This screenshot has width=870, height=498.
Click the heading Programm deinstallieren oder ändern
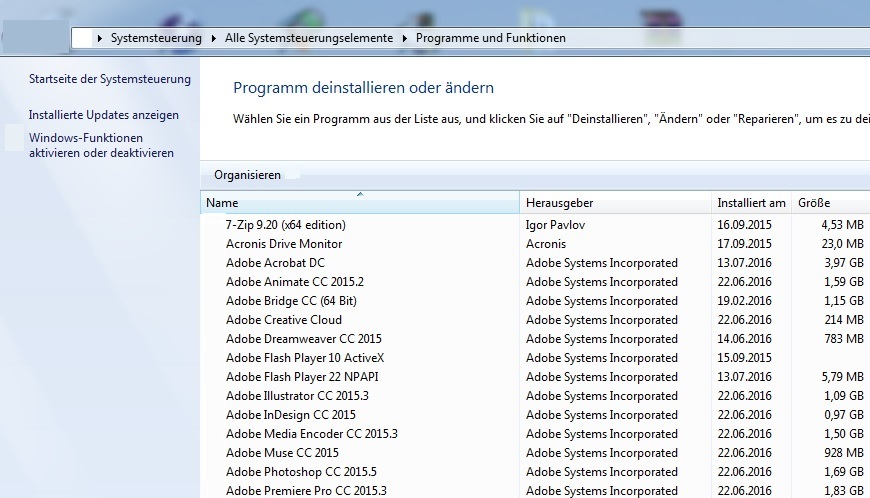363,88
